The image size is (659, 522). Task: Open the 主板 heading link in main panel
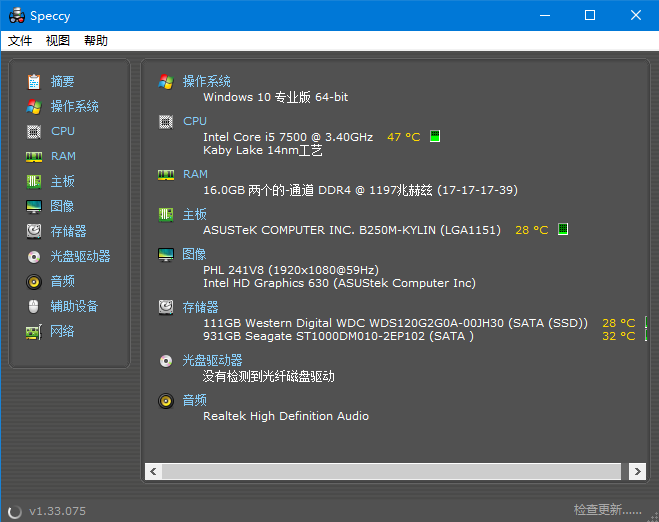(195, 215)
